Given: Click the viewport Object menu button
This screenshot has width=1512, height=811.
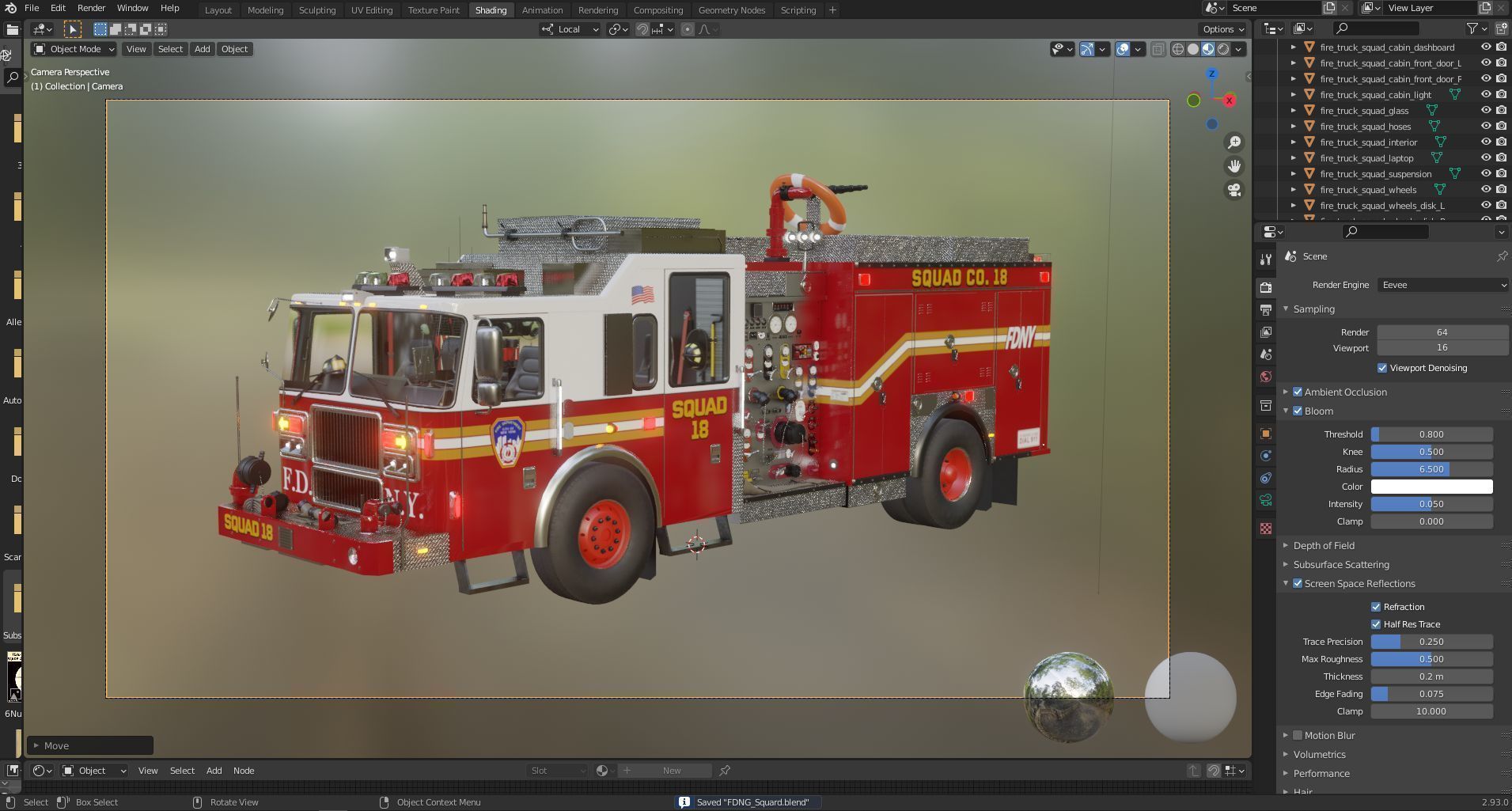Looking at the screenshot, I should tap(234, 49).
